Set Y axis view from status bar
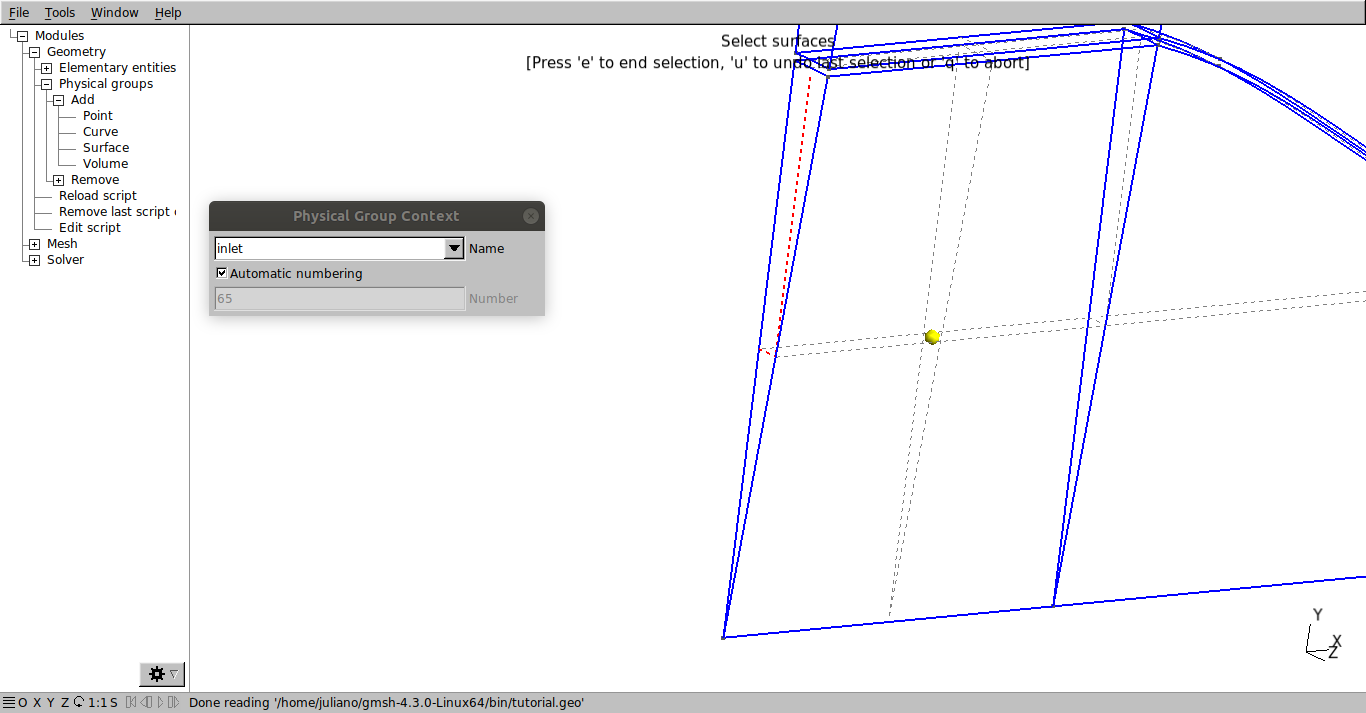 [51, 703]
